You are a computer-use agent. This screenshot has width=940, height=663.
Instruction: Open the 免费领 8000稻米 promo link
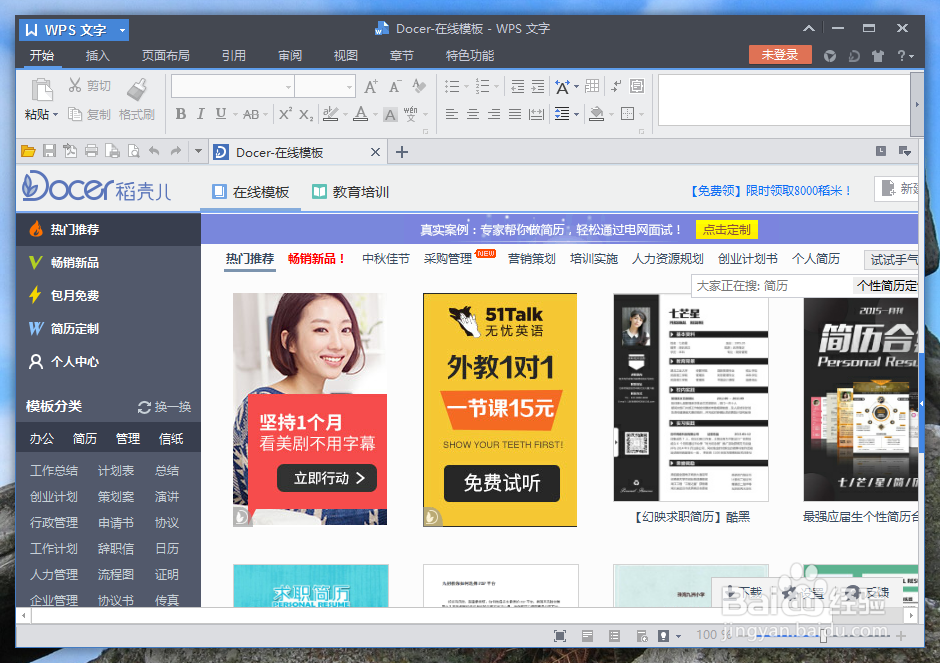[770, 191]
